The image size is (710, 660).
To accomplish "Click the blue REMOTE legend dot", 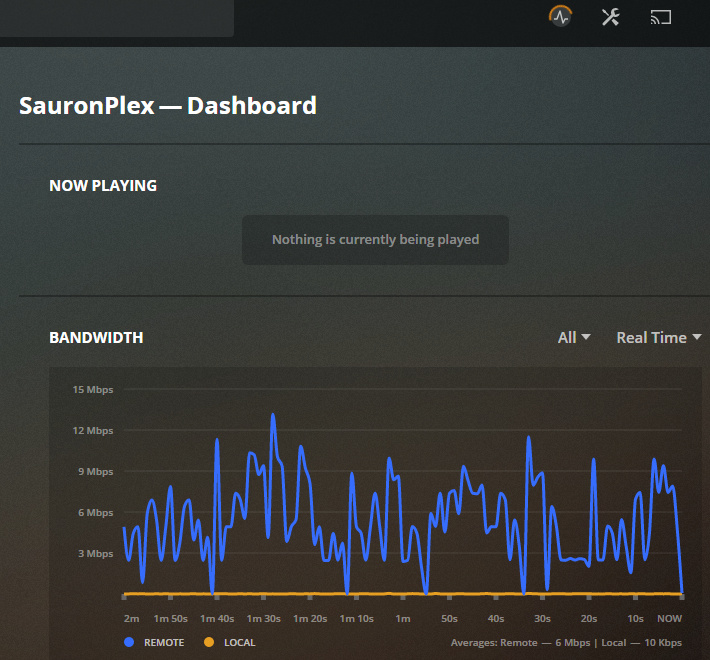I will (129, 642).
